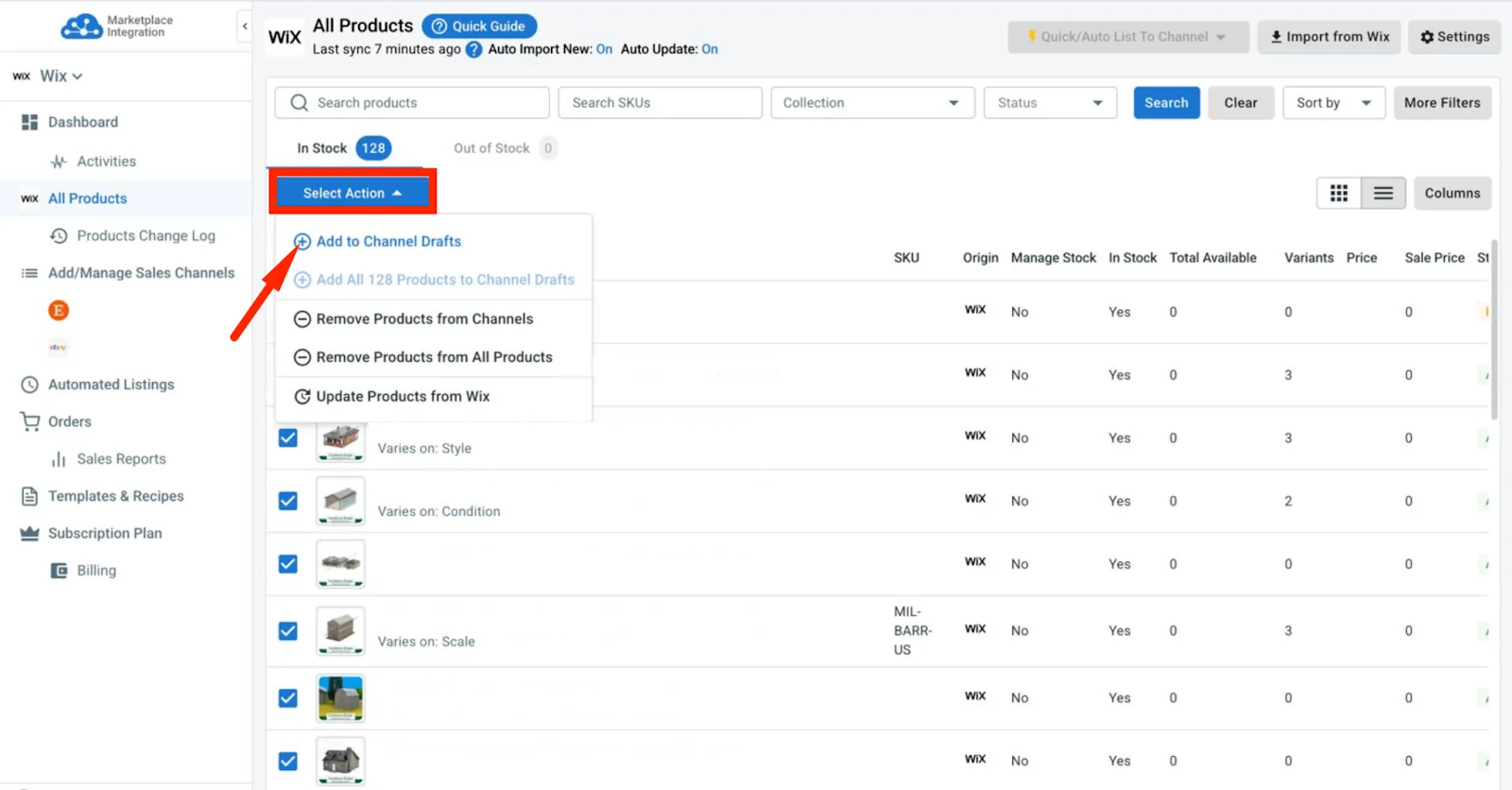Toggle Auto Import New setting
The width and height of the screenshot is (1512, 790).
[x=604, y=49]
